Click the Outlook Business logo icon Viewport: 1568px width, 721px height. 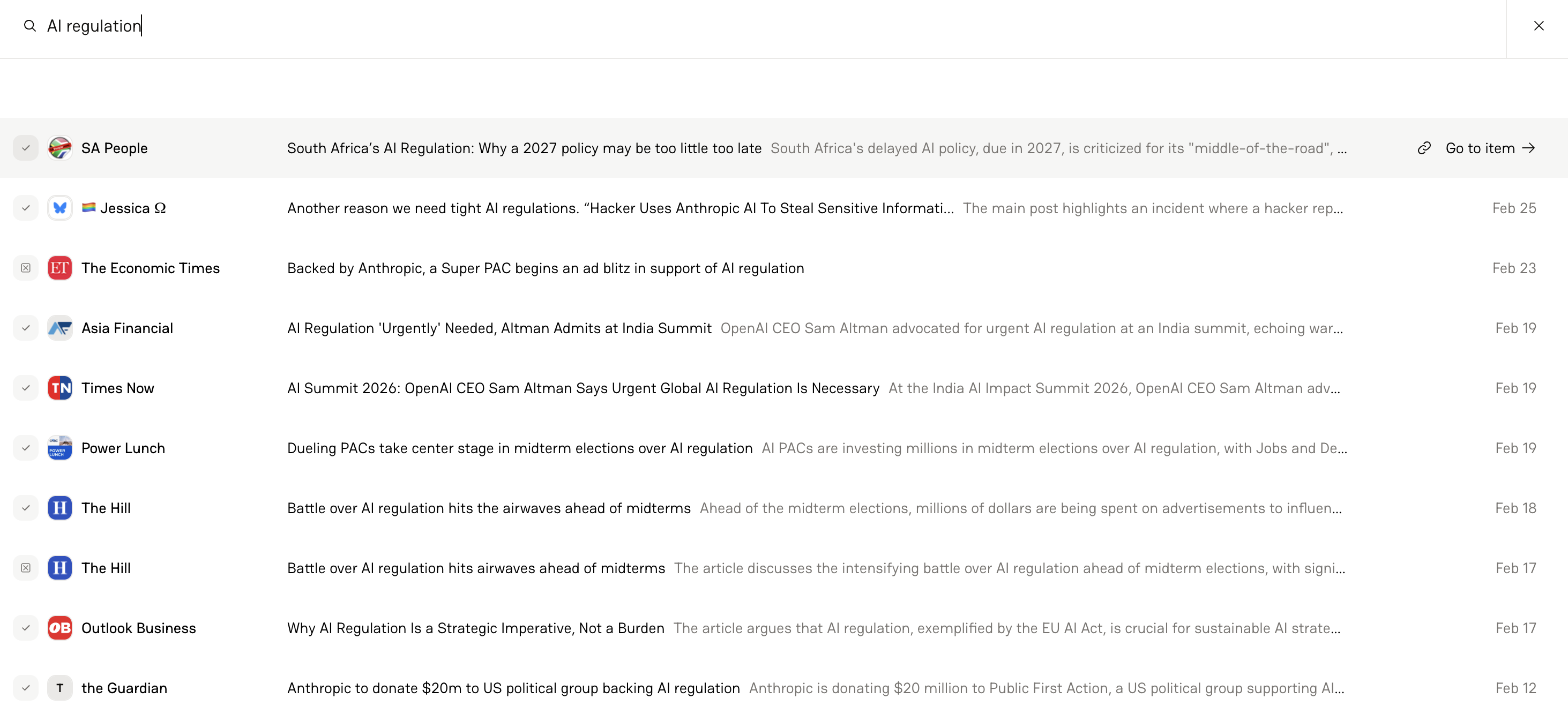[x=59, y=628]
